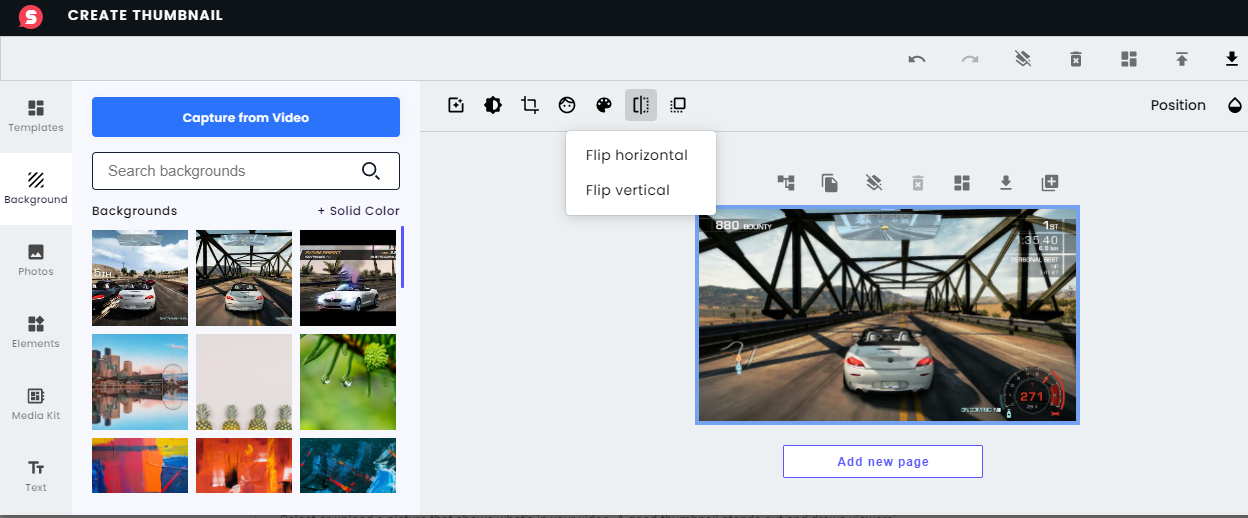This screenshot has width=1248, height=518.
Task: Select the dark blue abstract background
Action: coord(348,465)
